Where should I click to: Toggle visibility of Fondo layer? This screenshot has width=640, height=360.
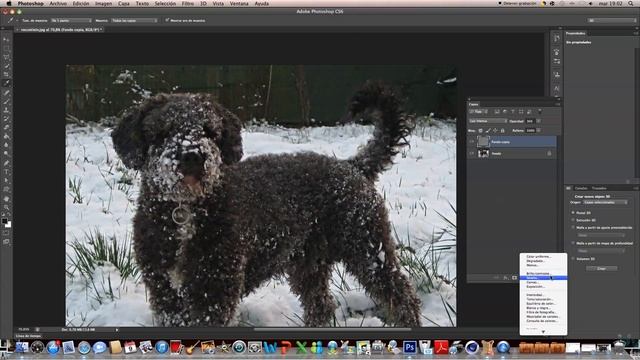click(472, 153)
